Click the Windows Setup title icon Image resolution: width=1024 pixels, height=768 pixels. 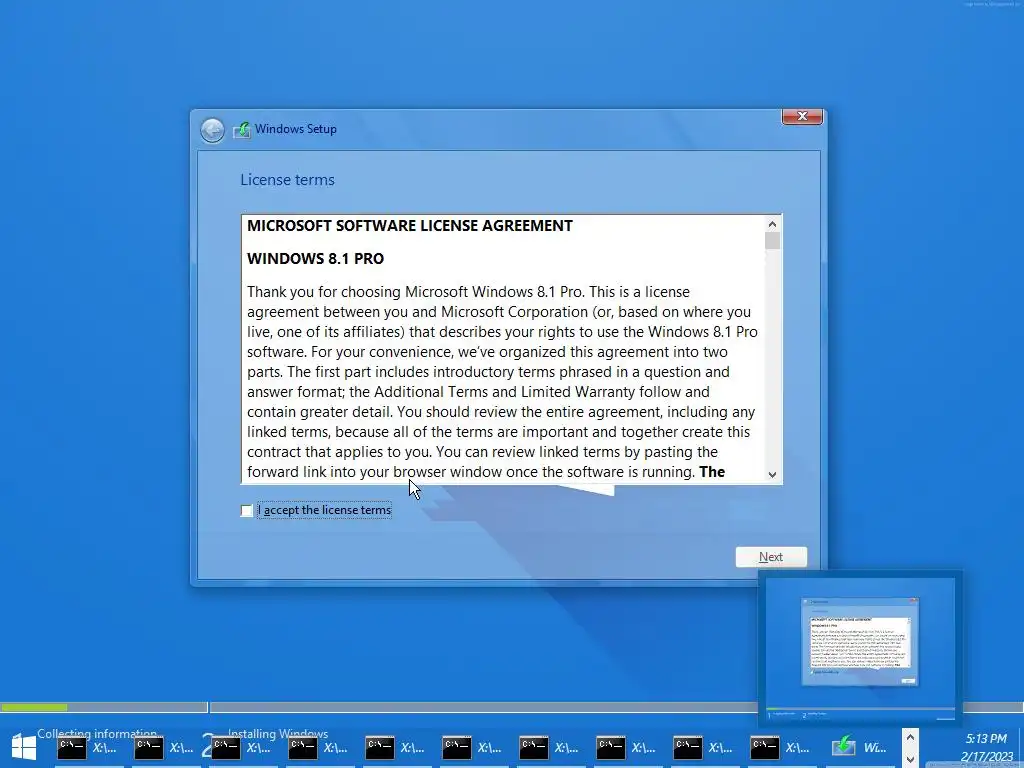point(242,129)
